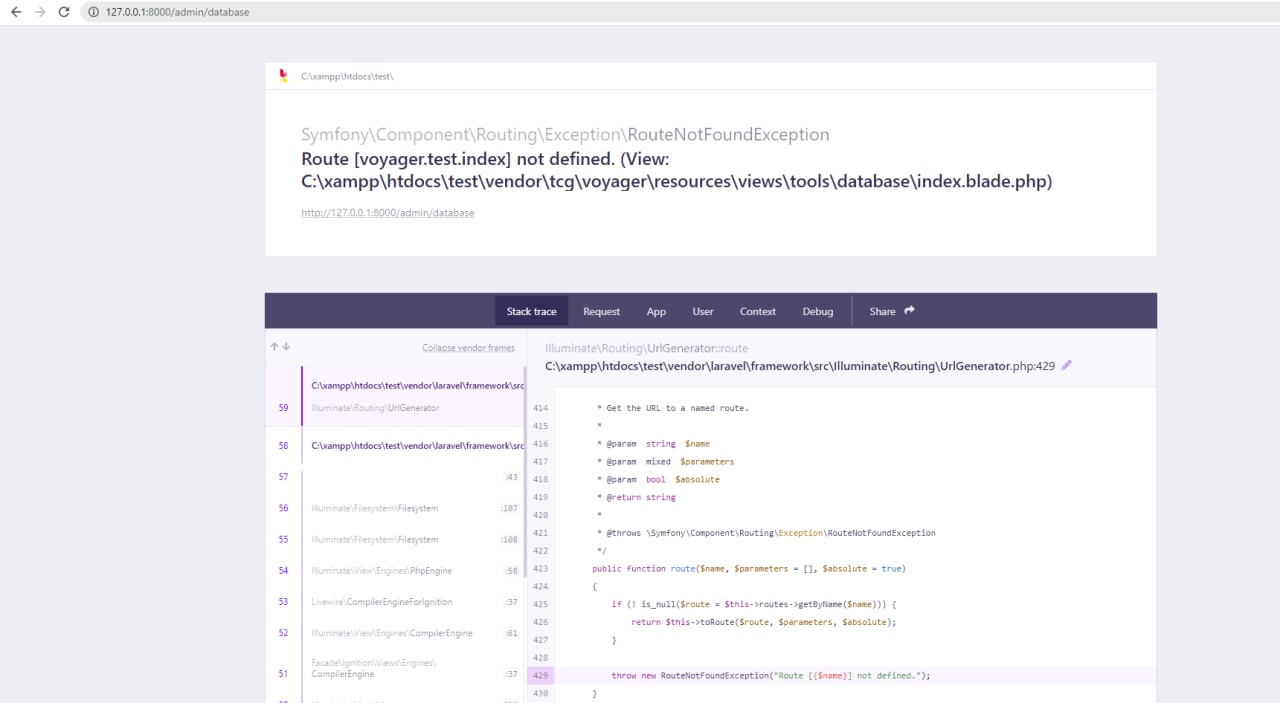Click the return $this->toRoute code line
This screenshot has height=703, width=1280.
tap(764, 622)
